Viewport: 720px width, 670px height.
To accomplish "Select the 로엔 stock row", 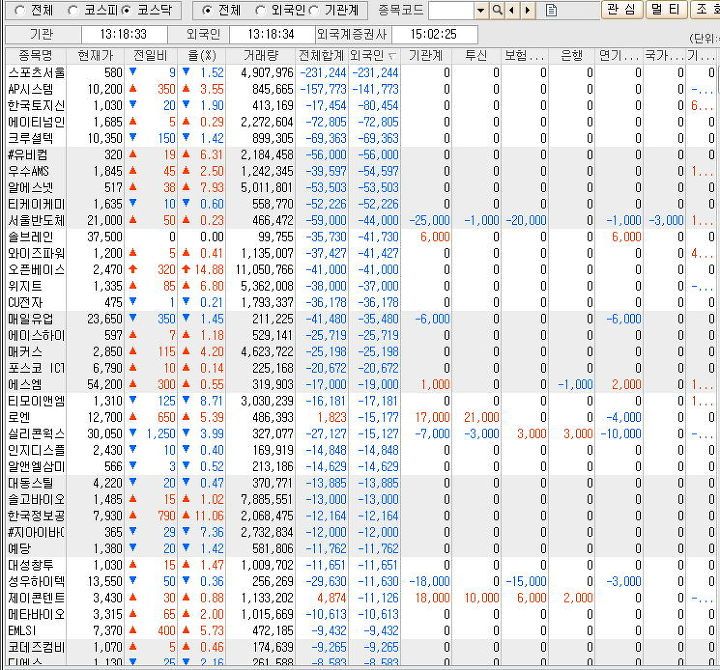I will (x=360, y=417).
